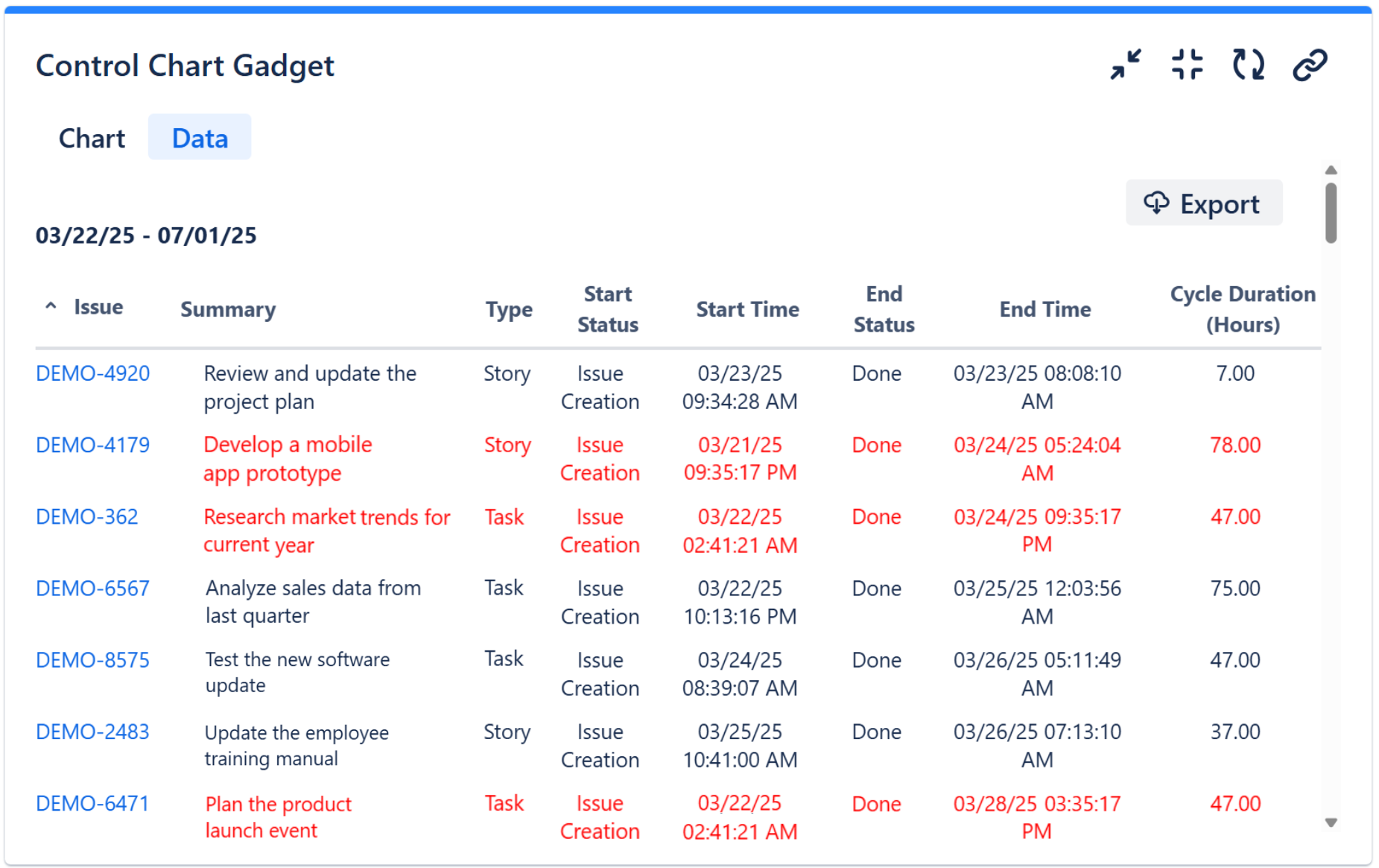1379x868 pixels.
Task: Open the DEMO-8575 issue link
Action: pos(92,659)
